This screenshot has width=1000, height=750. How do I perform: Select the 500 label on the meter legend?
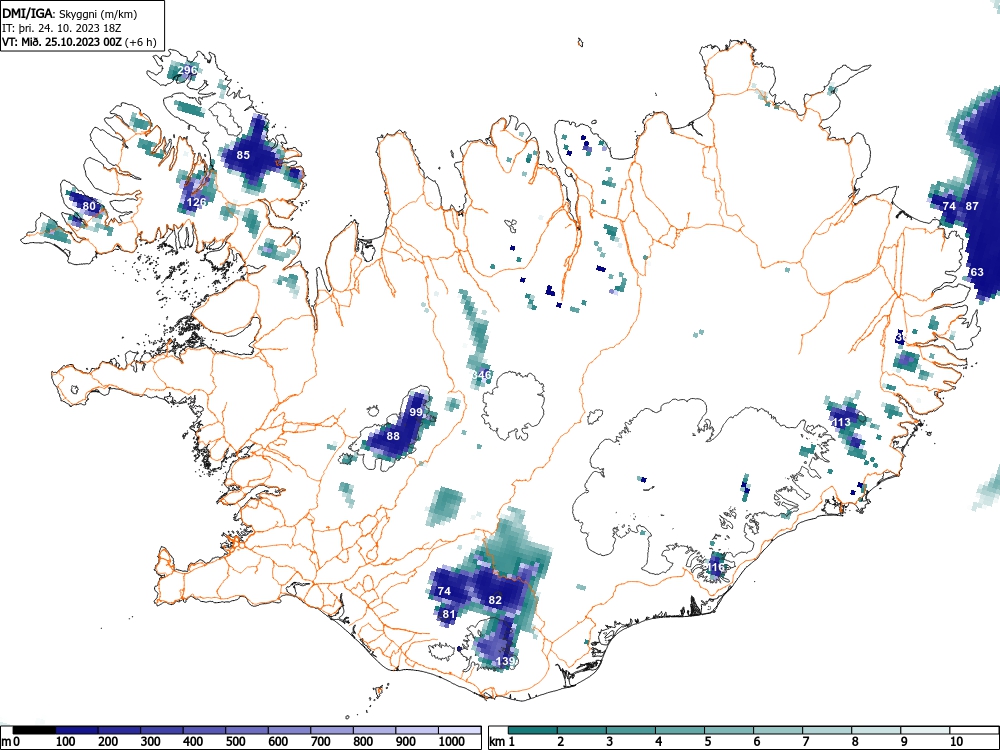coord(235,742)
